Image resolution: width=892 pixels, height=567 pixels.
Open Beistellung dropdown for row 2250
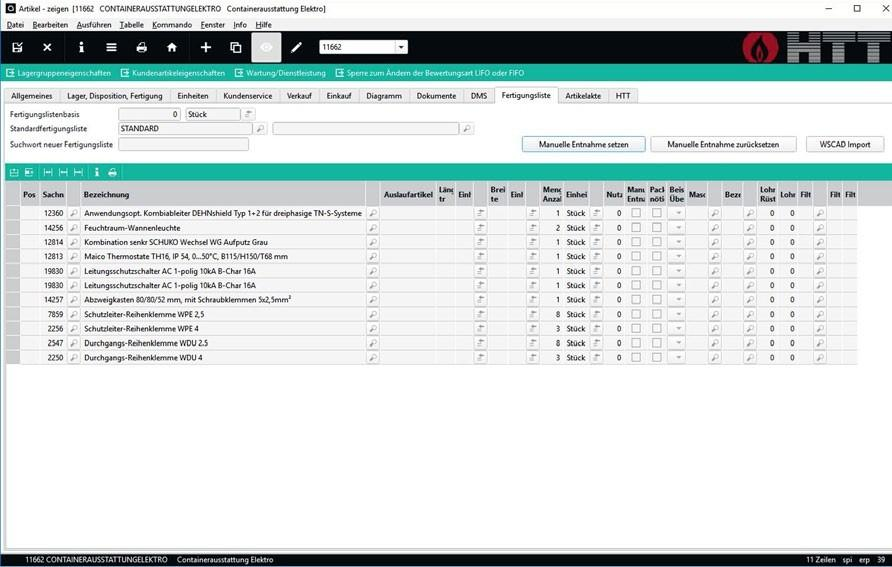pos(678,358)
